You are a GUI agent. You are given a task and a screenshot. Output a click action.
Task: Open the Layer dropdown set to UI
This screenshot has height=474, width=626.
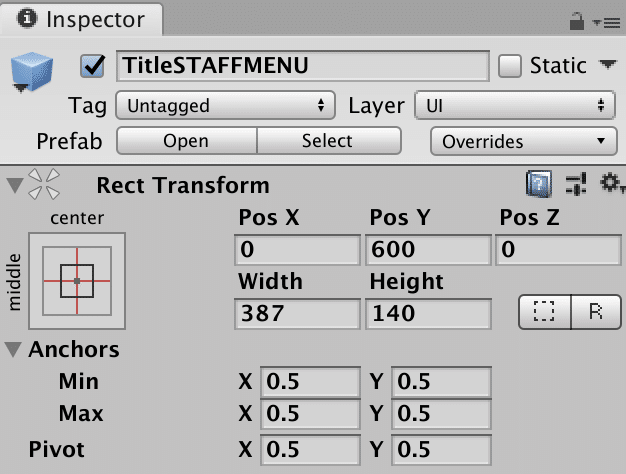coord(514,105)
